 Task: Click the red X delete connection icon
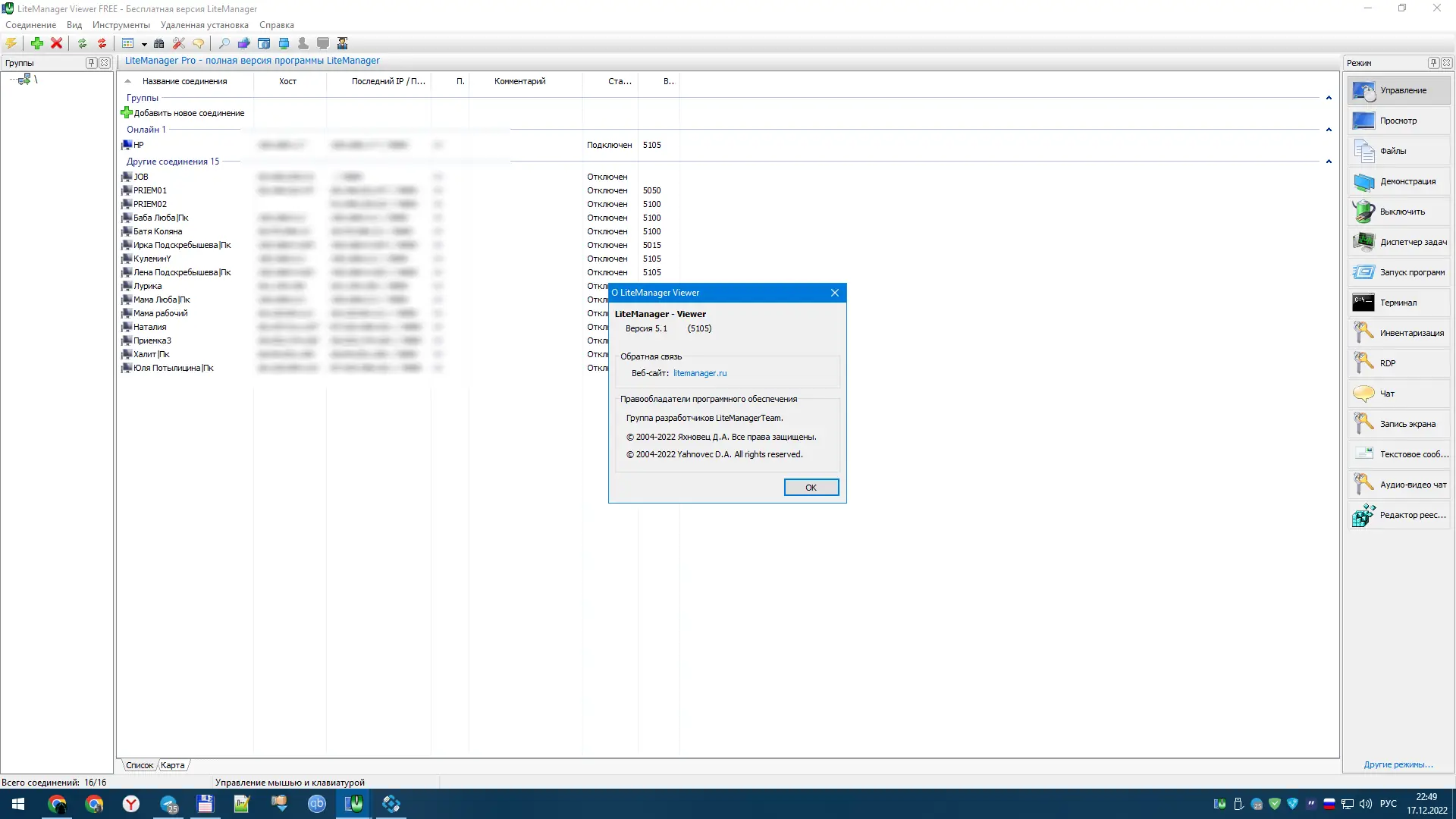pyautogui.click(x=56, y=43)
